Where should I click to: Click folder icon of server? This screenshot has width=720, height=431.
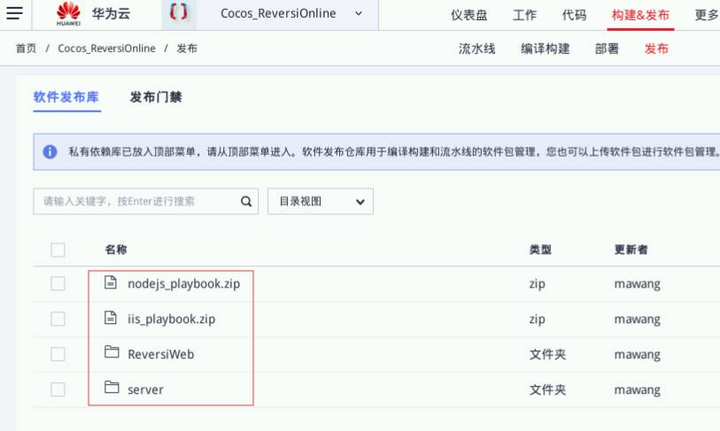click(112, 387)
